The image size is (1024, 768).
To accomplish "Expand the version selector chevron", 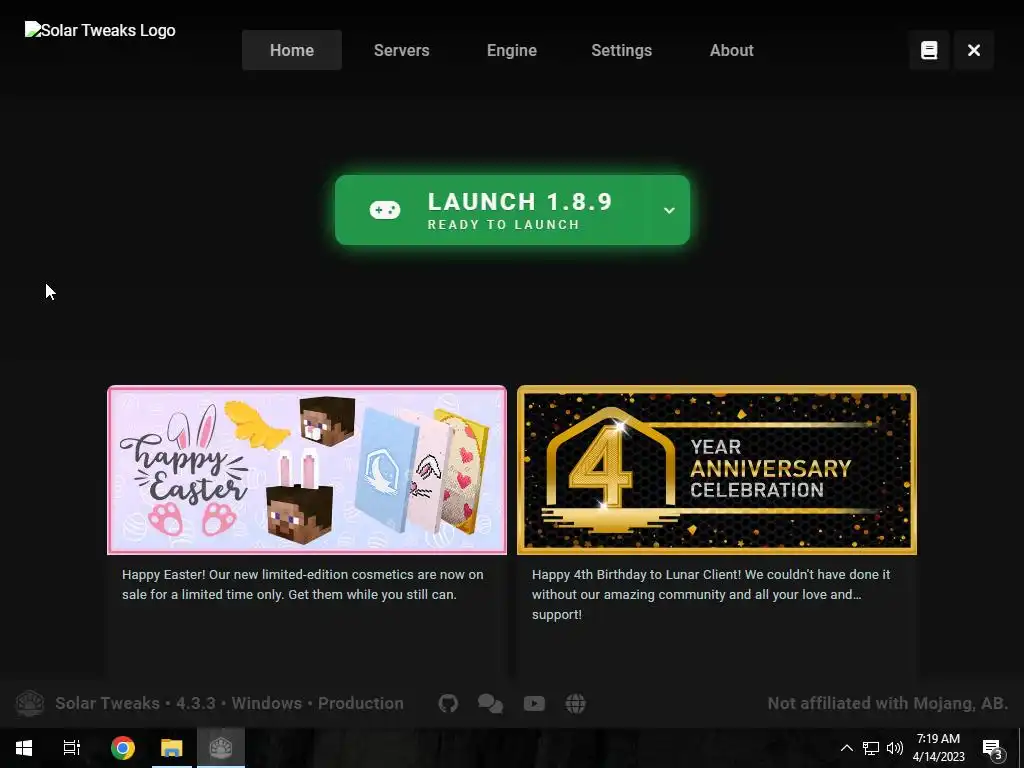I will 669,210.
